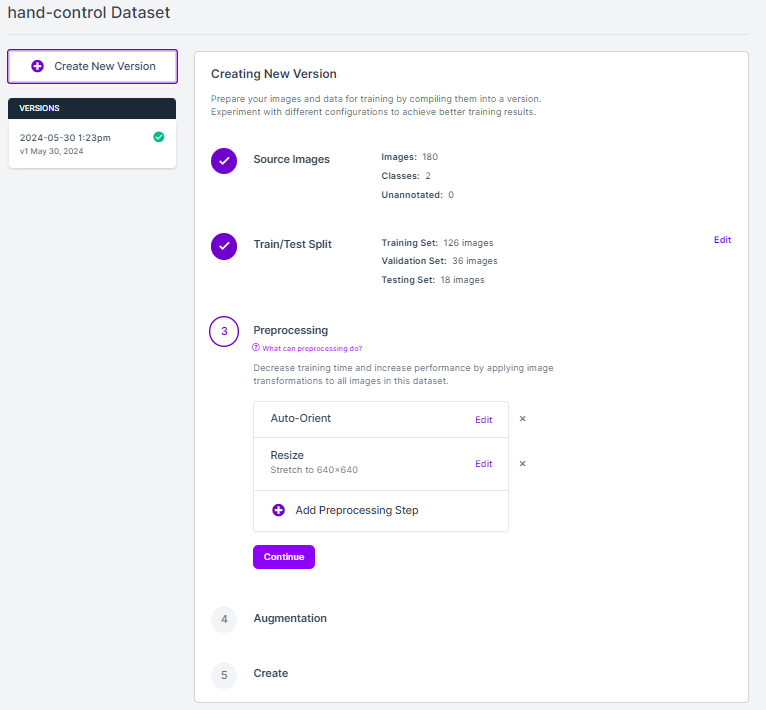Screen dimensions: 766x710
Task: Click 'Validation Set: 36 images'
Action: [x=440, y=261]
